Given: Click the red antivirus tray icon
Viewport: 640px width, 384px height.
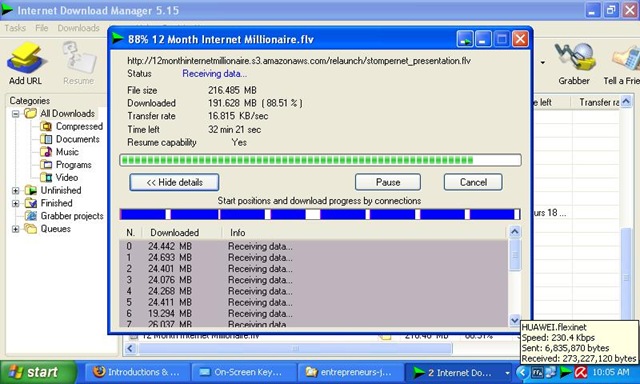Looking at the screenshot, I should click(x=581, y=372).
